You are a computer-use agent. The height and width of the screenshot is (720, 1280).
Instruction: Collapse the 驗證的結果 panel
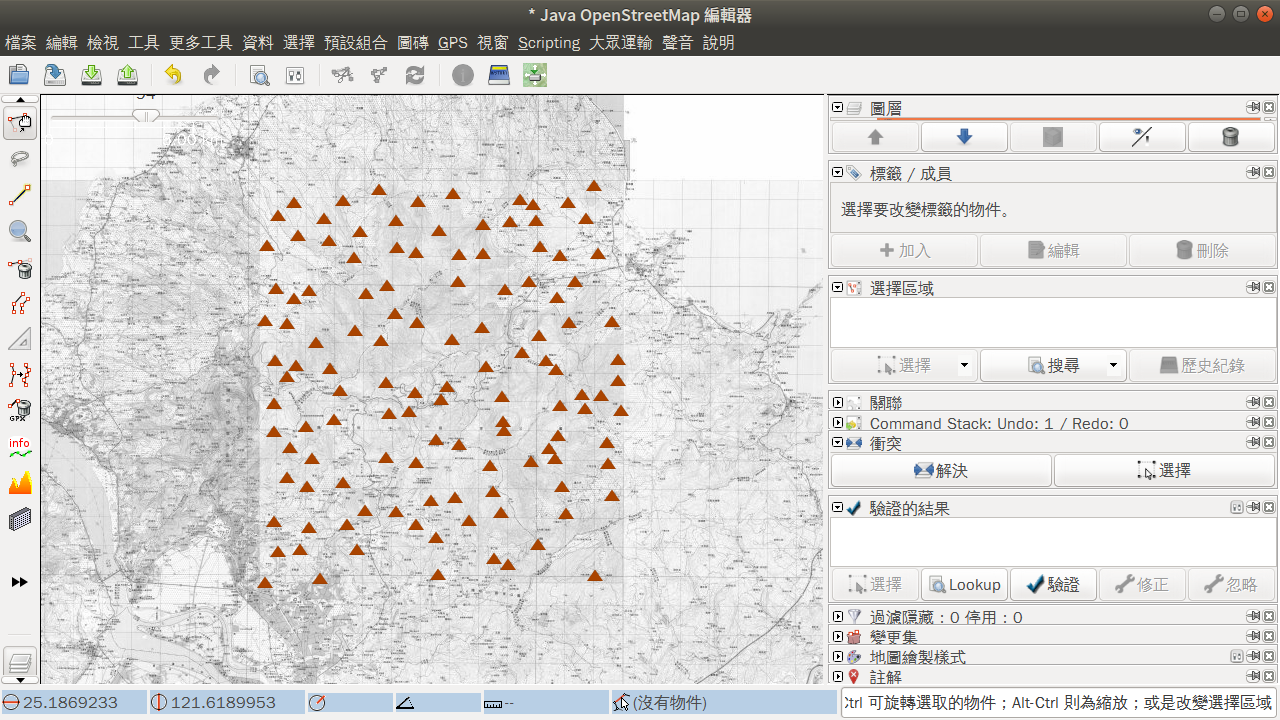click(x=838, y=508)
